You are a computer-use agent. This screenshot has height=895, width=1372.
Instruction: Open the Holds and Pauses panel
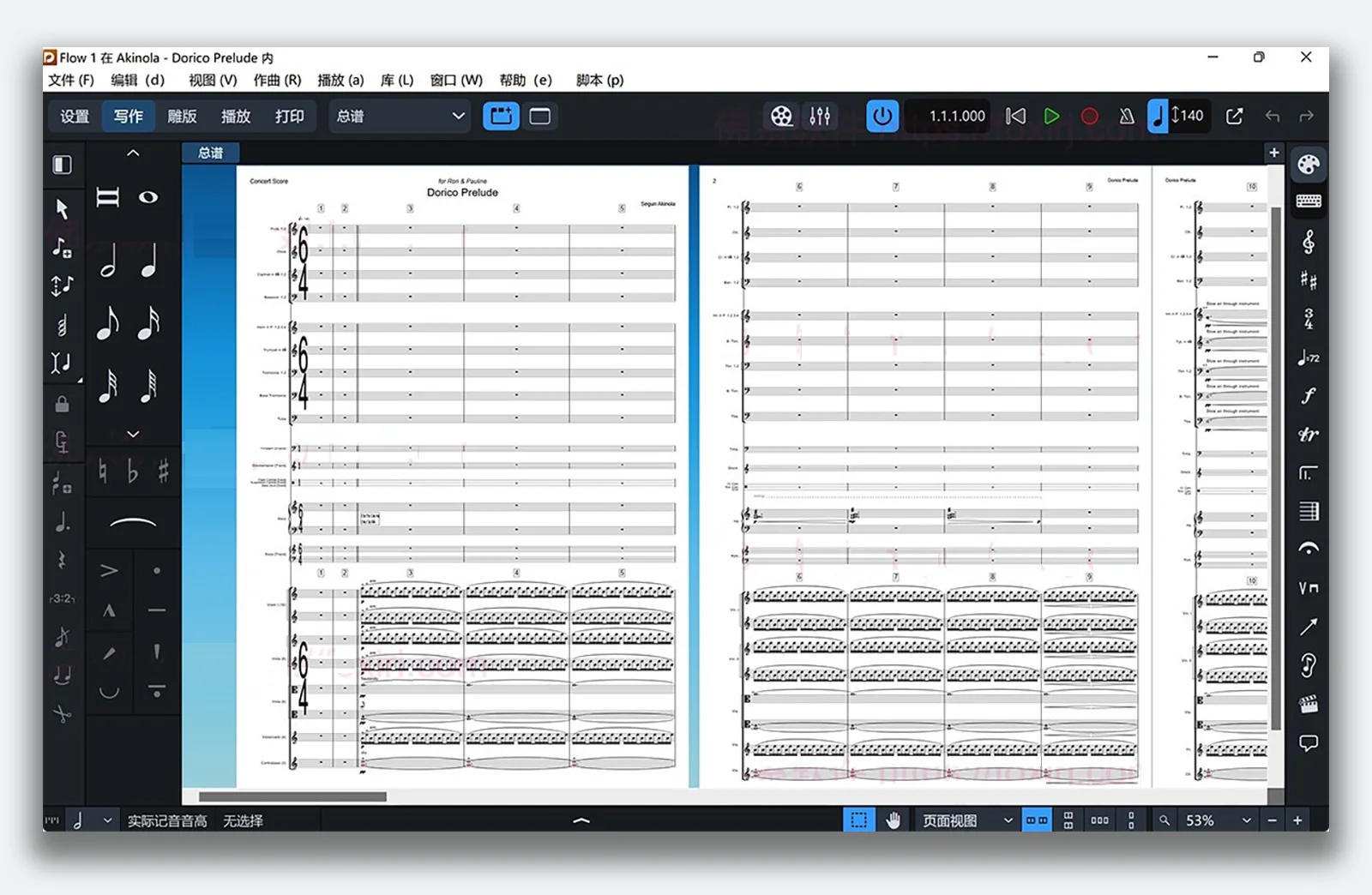1309,549
